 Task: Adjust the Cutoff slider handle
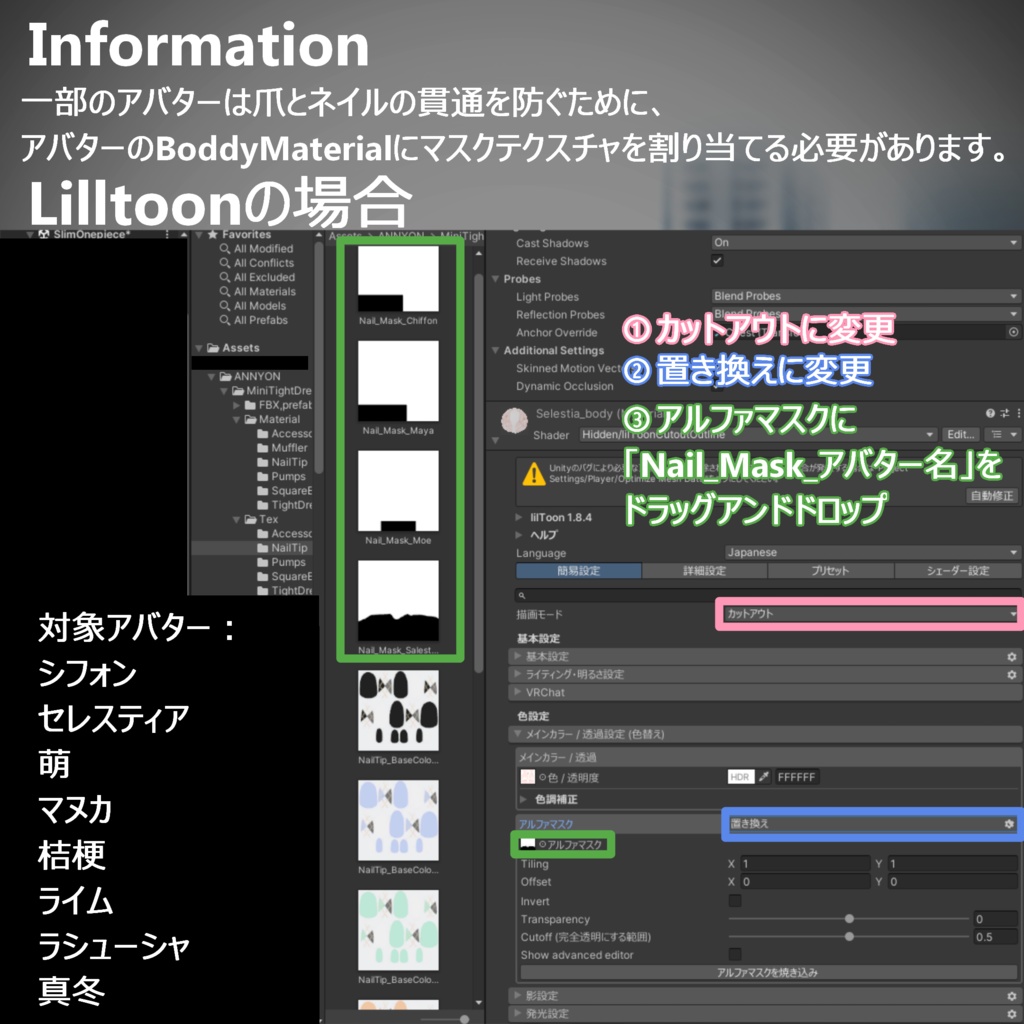849,936
